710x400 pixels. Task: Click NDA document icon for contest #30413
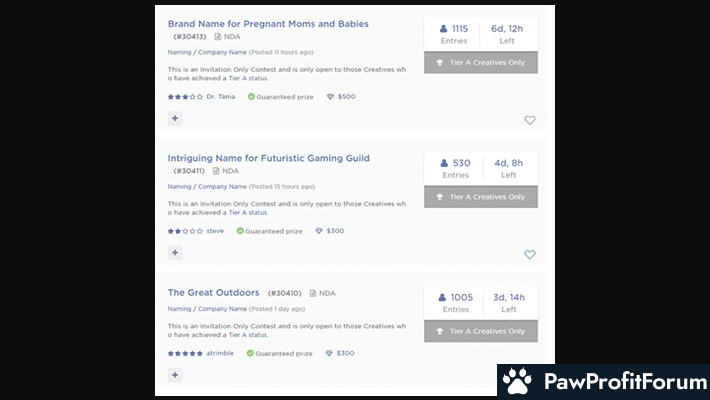click(216, 36)
